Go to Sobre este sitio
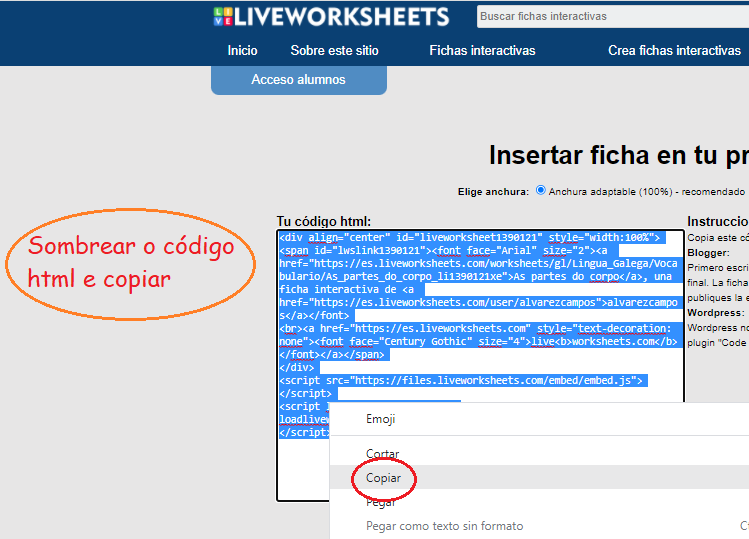749x539 pixels. click(334, 50)
